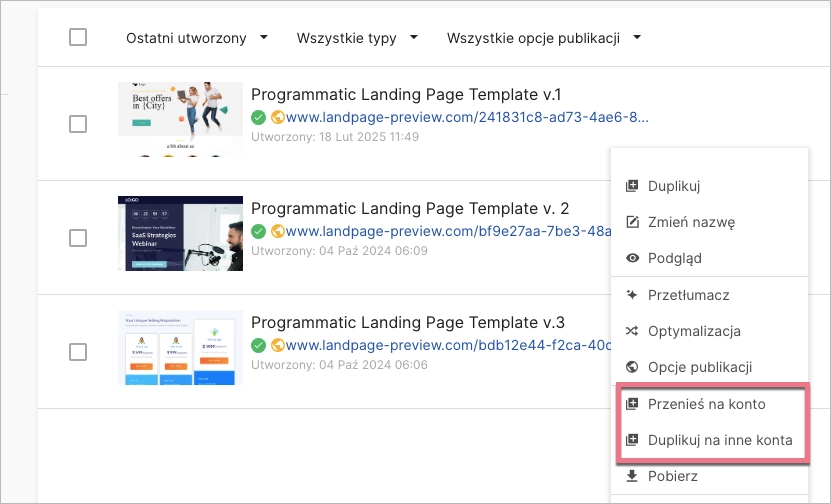Click the Programmatic Landing Page Template v. 2 title
This screenshot has height=504, width=831.
[410, 208]
